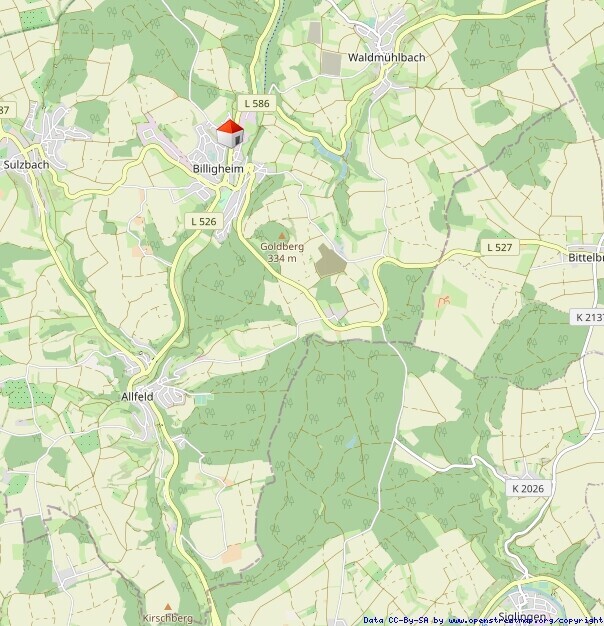This screenshot has height=626, width=604.
Task: Click the Kirschberg hill label
Action: [x=168, y=618]
